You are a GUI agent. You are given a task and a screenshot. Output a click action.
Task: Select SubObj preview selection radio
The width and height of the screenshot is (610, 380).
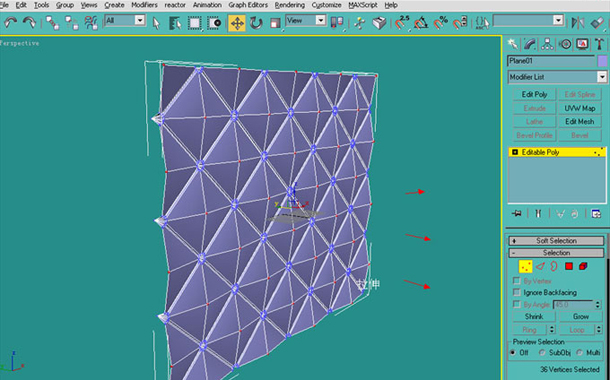click(x=542, y=352)
